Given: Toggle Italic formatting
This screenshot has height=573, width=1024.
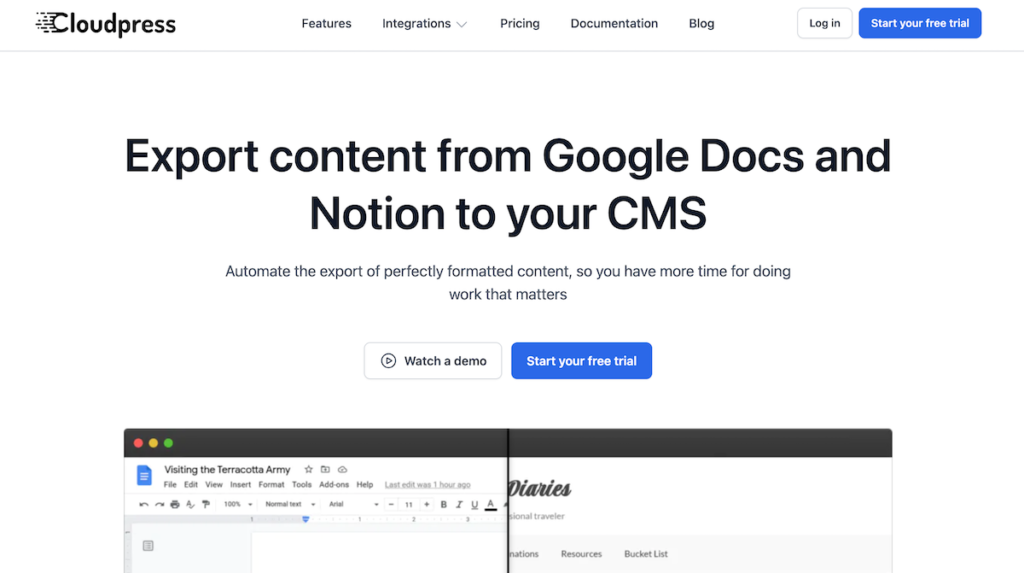Looking at the screenshot, I should coord(459,504).
